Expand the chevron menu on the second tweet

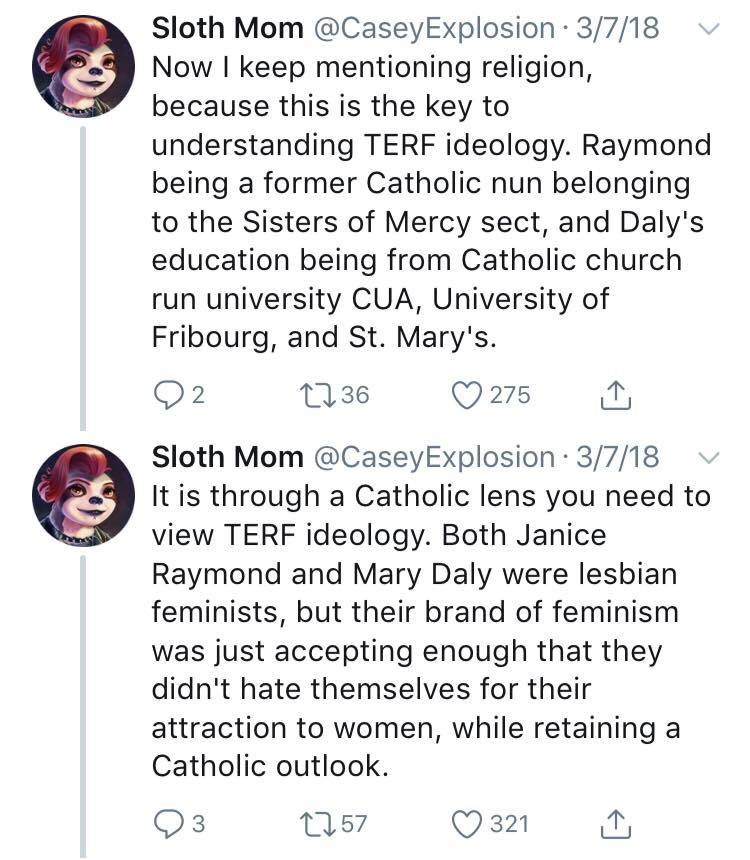(x=707, y=458)
